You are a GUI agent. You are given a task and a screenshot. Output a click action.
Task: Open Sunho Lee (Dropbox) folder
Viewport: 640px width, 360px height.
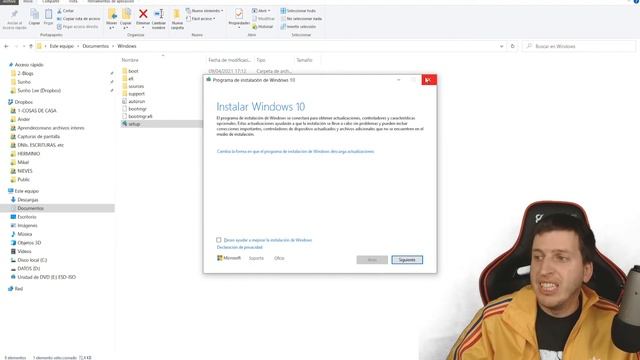point(39,91)
